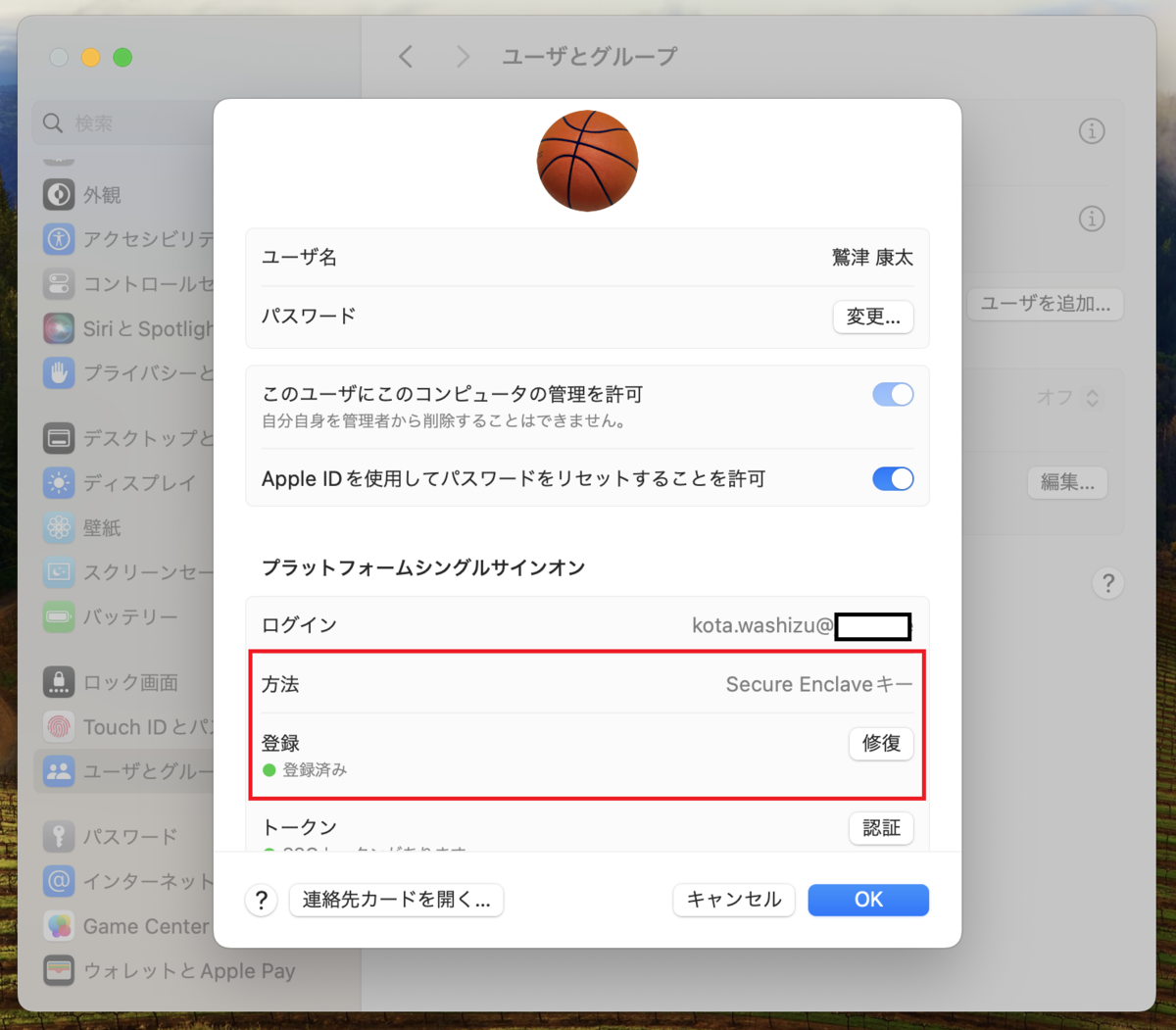Click the 認証 authenticate button
The height and width of the screenshot is (1030, 1176).
(881, 828)
